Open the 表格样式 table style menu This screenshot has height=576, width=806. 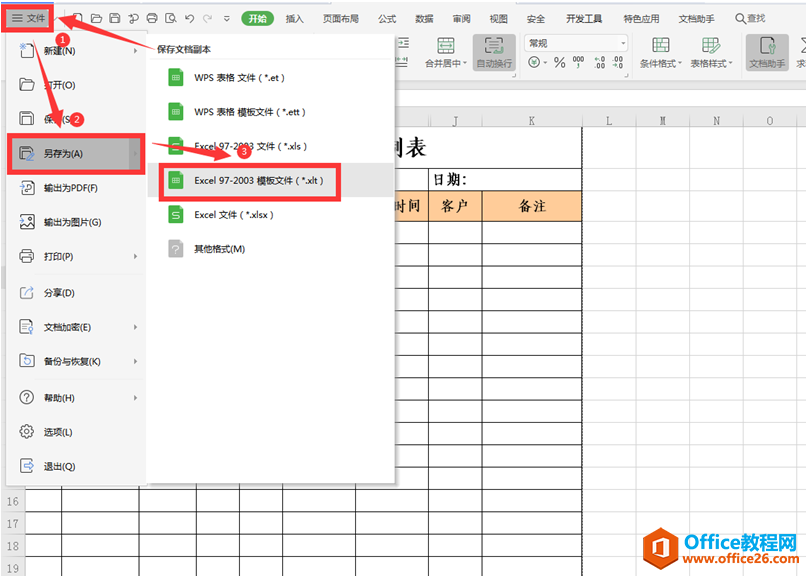(711, 52)
